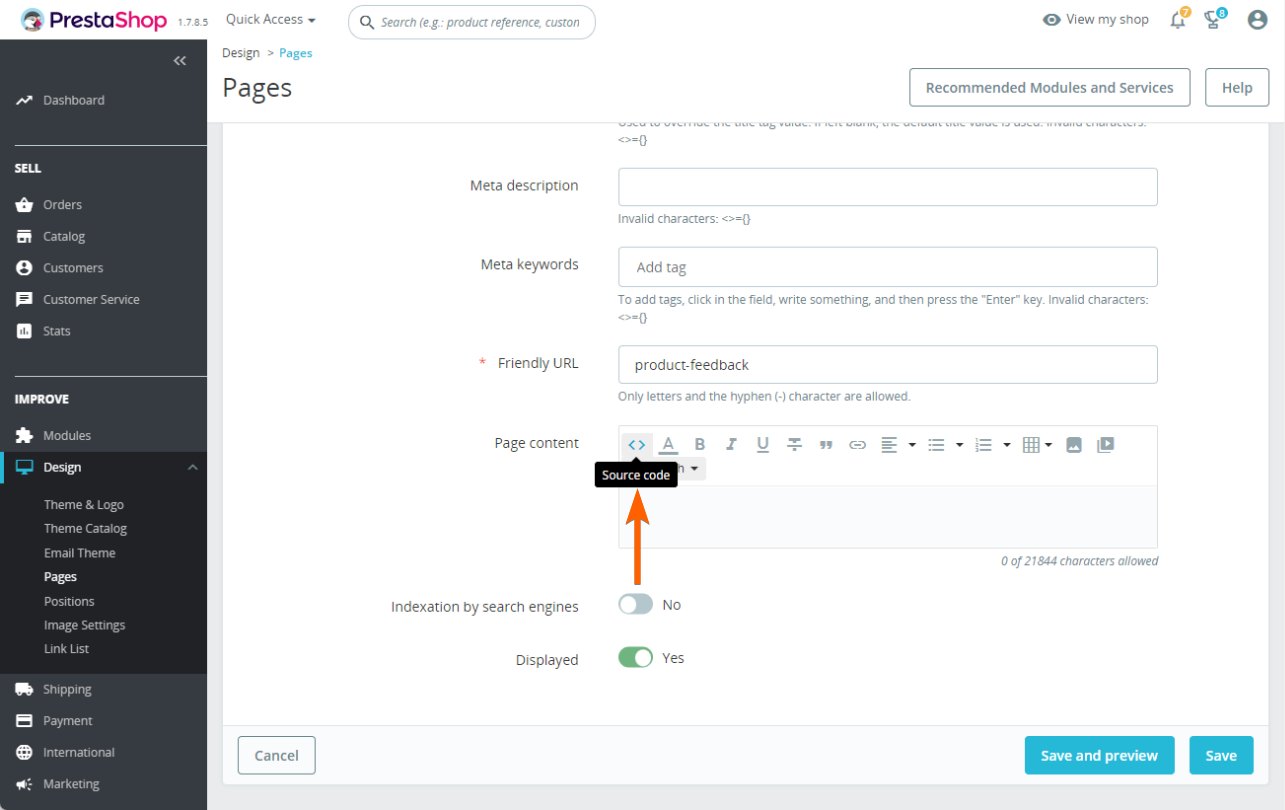Insert a hyperlink
Screen dimensions: 1285x810
(857, 444)
